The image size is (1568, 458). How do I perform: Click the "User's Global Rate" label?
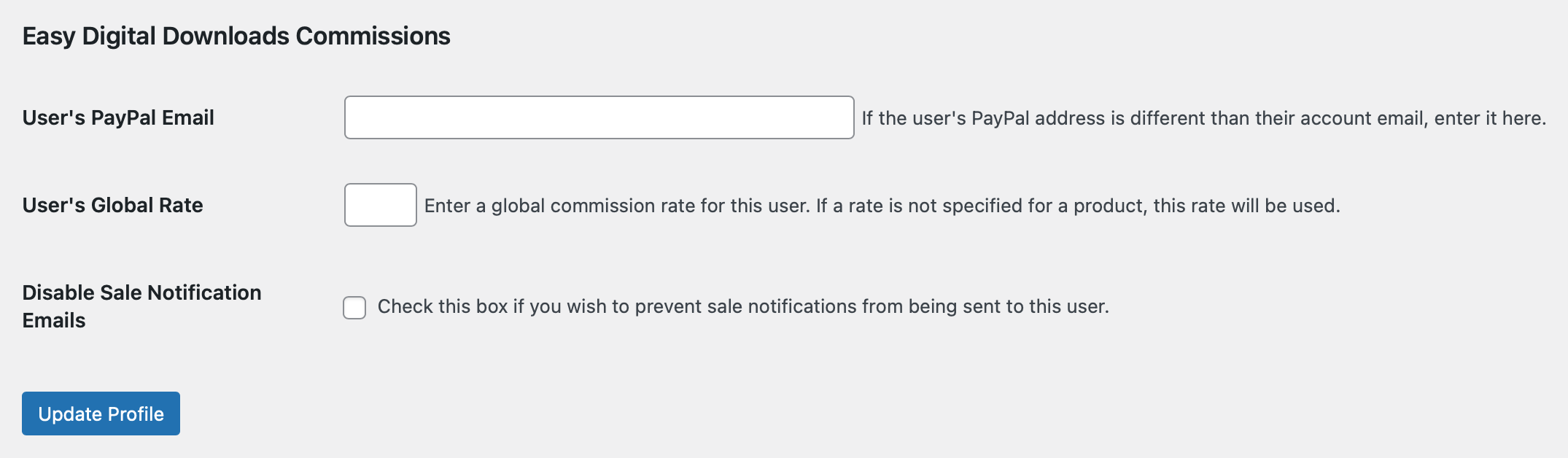(x=112, y=205)
